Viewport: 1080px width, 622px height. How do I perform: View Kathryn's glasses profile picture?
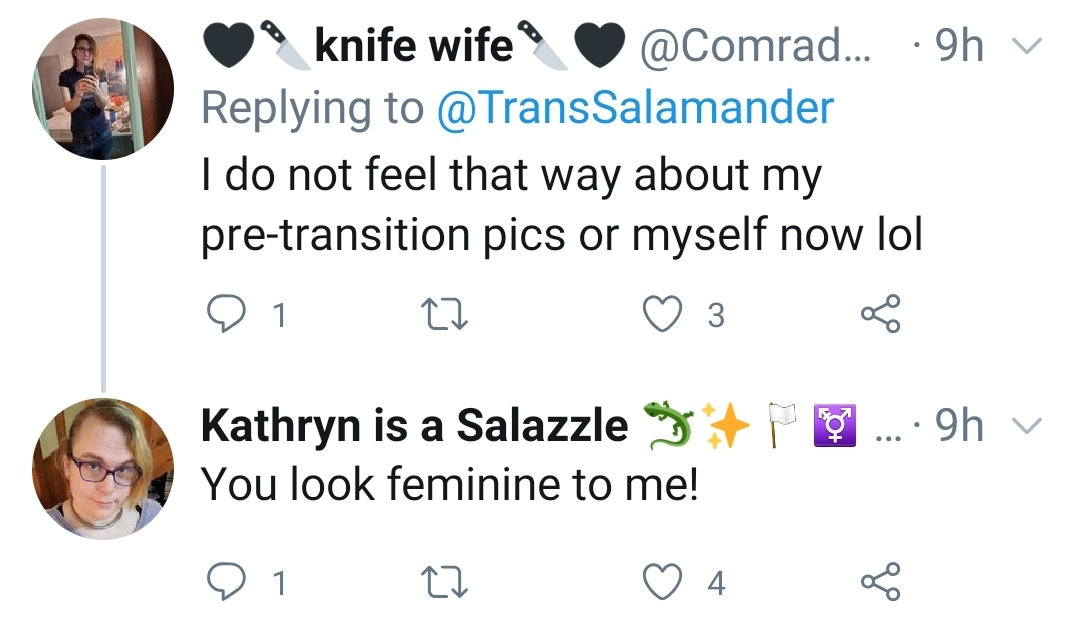103,468
